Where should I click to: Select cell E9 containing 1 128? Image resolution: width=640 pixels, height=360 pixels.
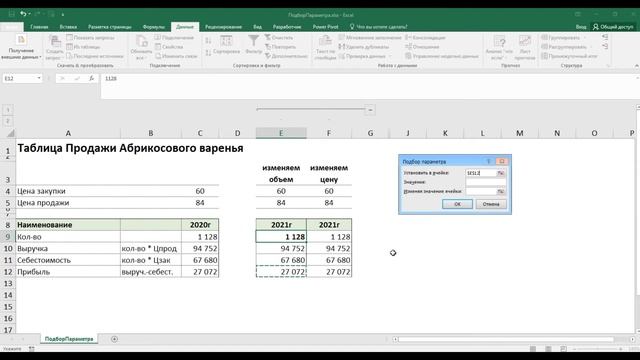[281, 237]
